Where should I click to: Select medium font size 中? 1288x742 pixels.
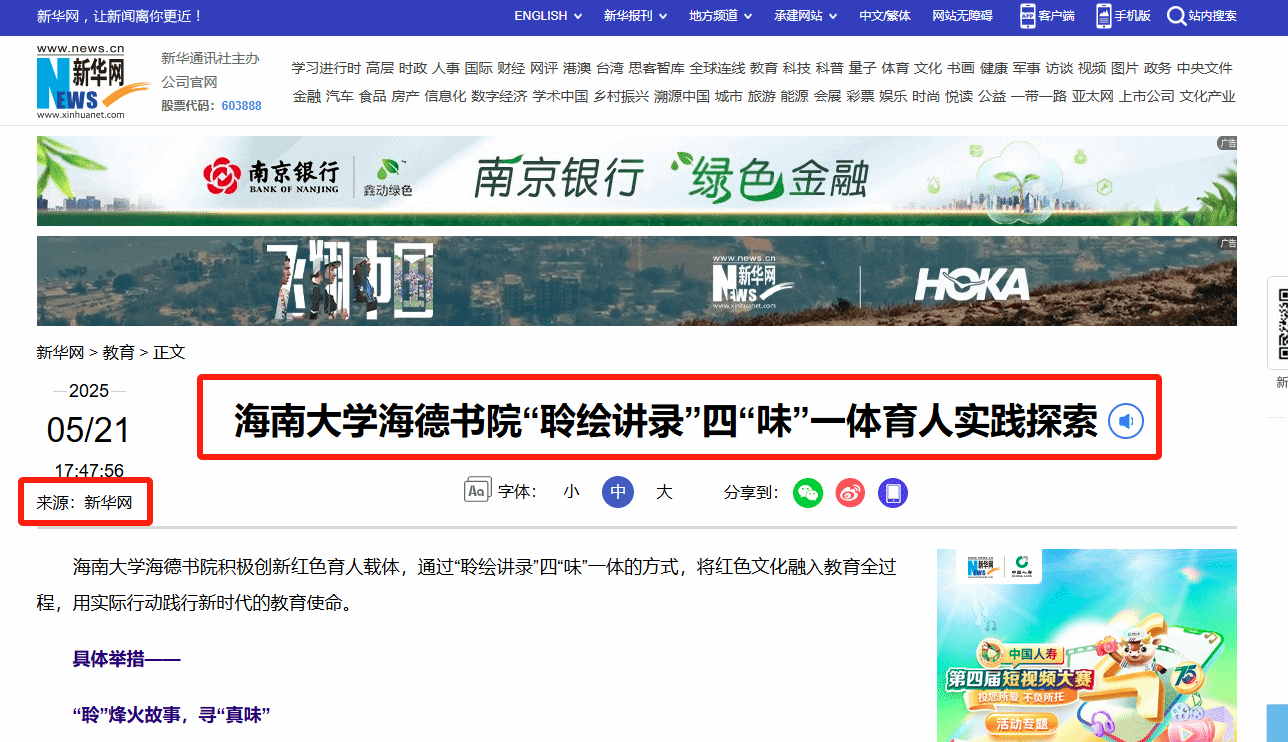point(618,492)
